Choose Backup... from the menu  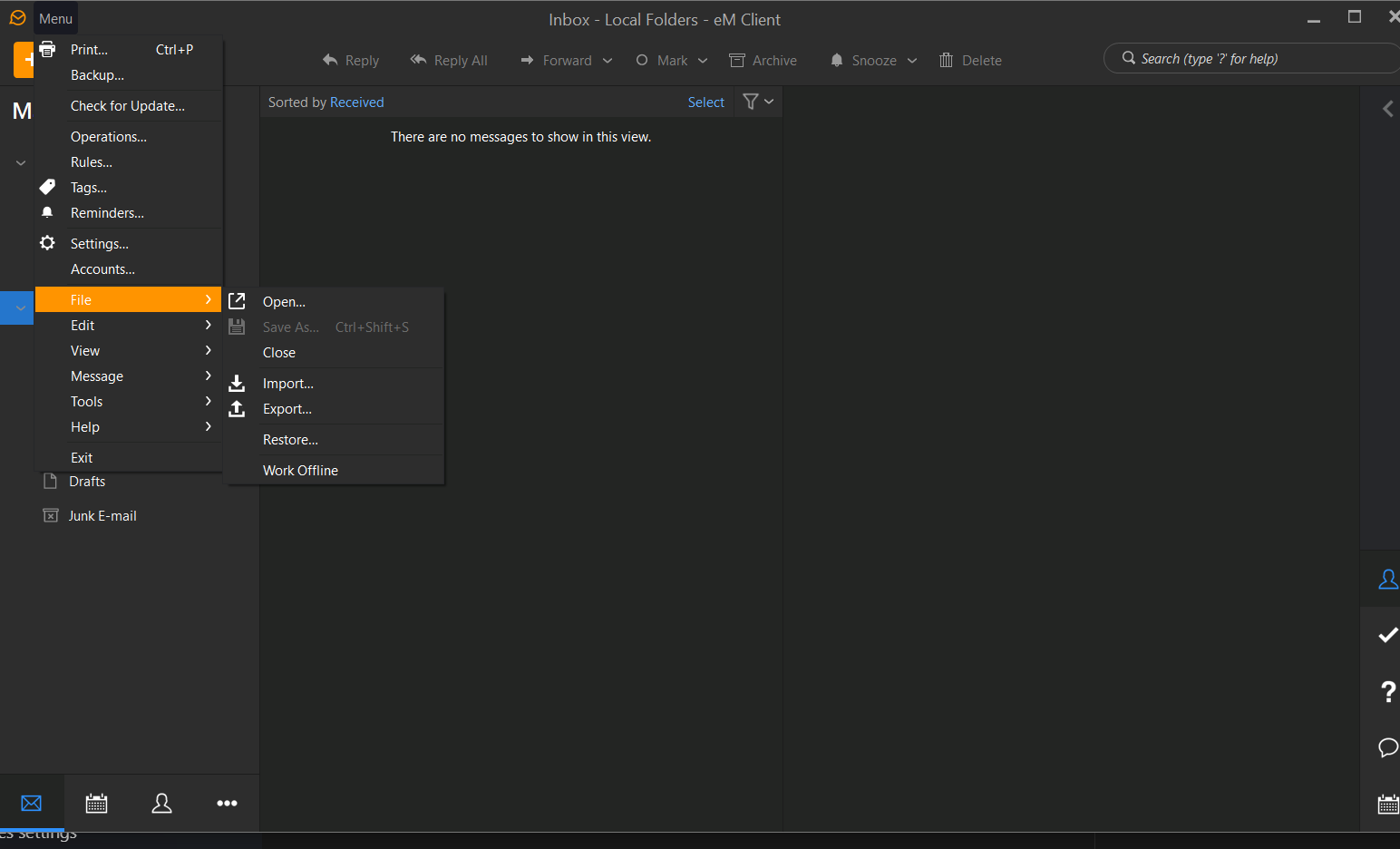click(x=129, y=75)
